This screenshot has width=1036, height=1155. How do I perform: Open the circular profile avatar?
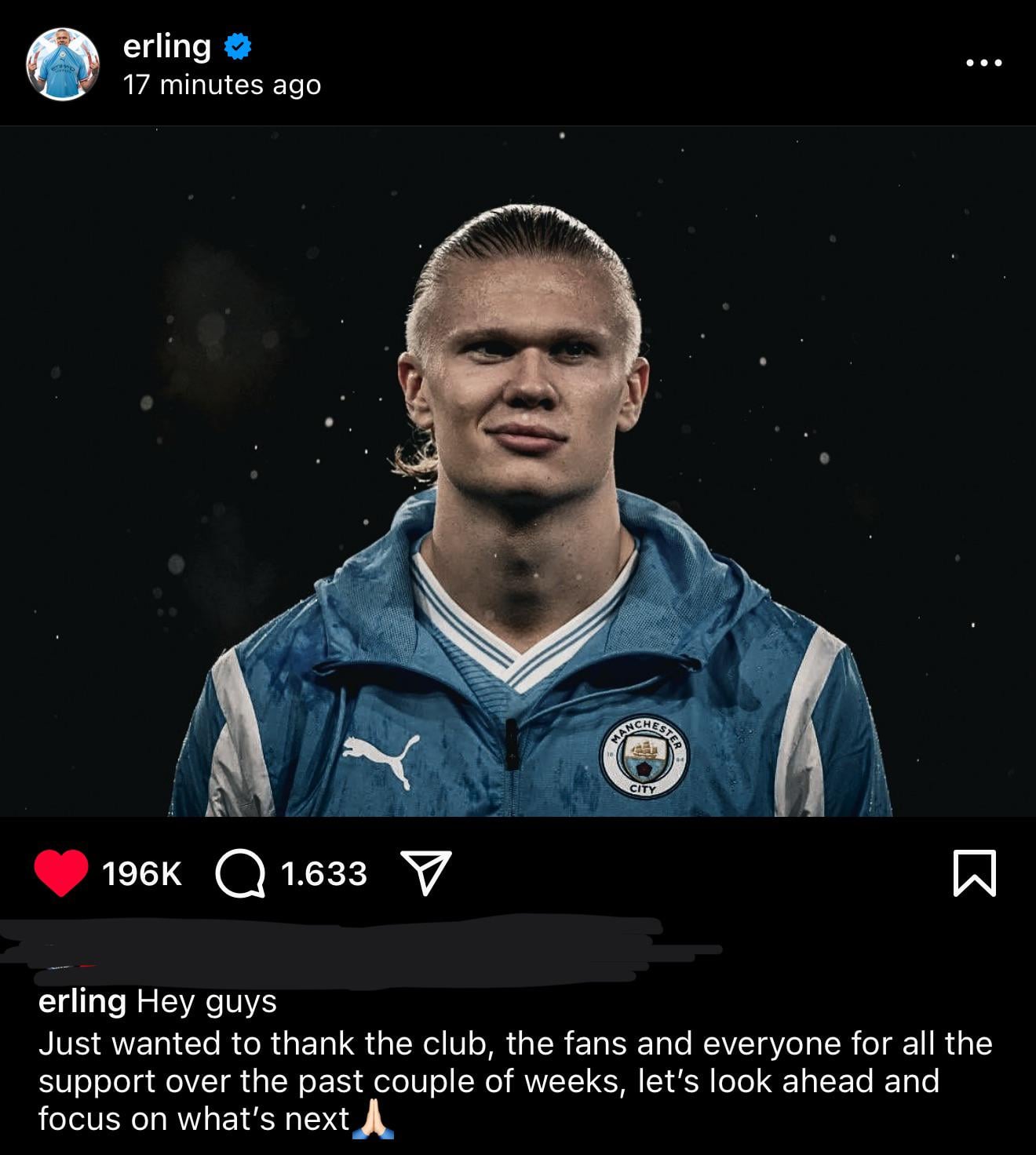pos(63,64)
